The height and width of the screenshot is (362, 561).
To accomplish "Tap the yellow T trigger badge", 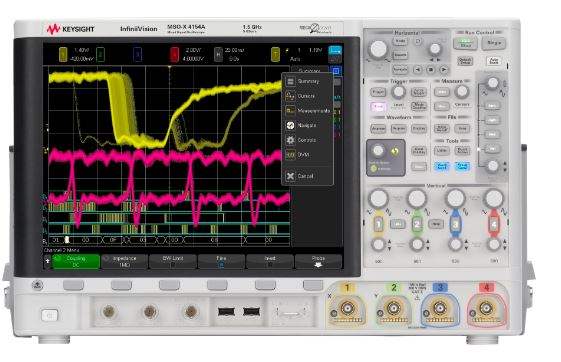I will coord(275,54).
